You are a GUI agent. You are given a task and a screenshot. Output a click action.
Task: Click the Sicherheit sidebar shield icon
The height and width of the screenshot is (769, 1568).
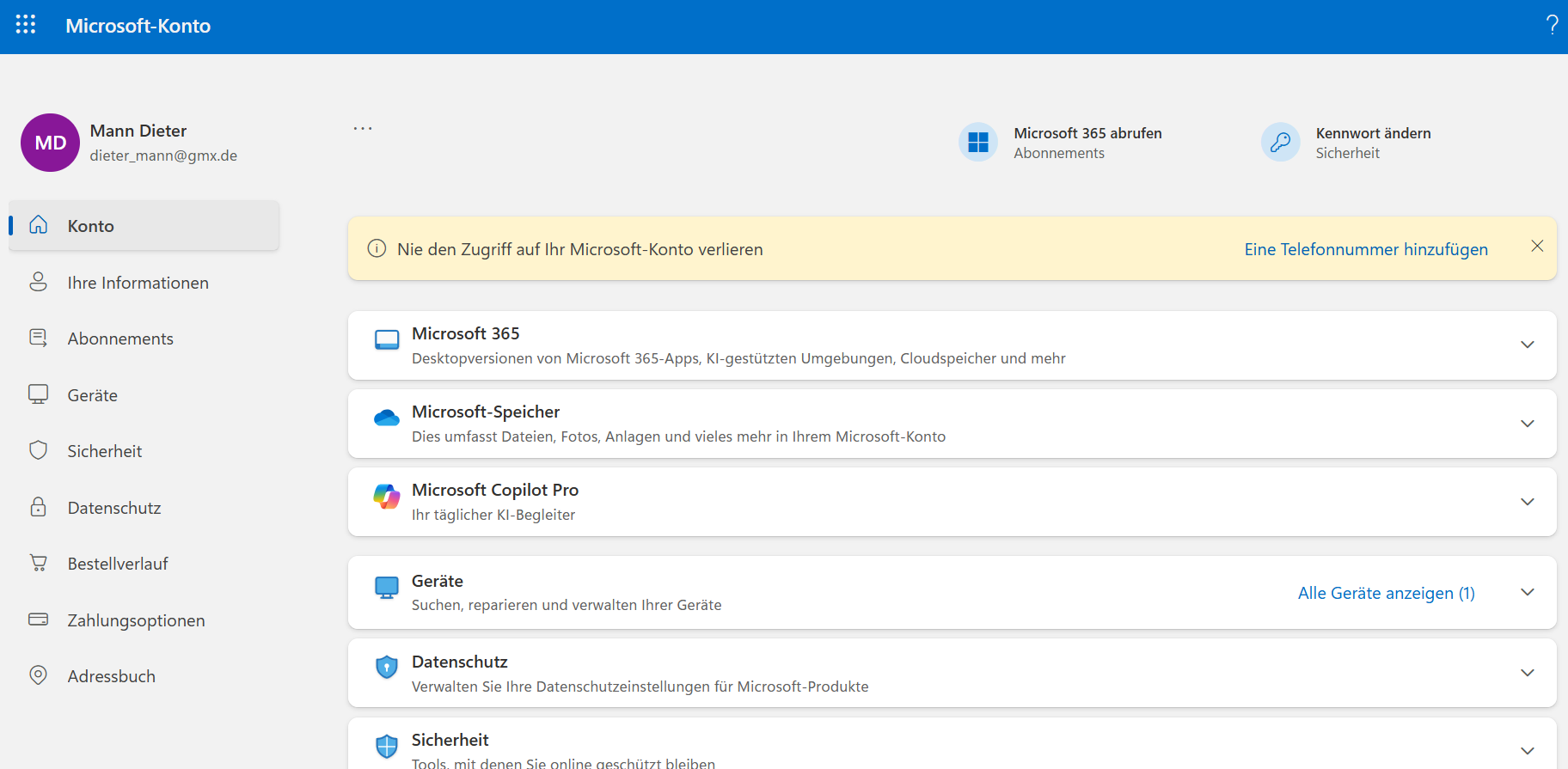click(39, 450)
